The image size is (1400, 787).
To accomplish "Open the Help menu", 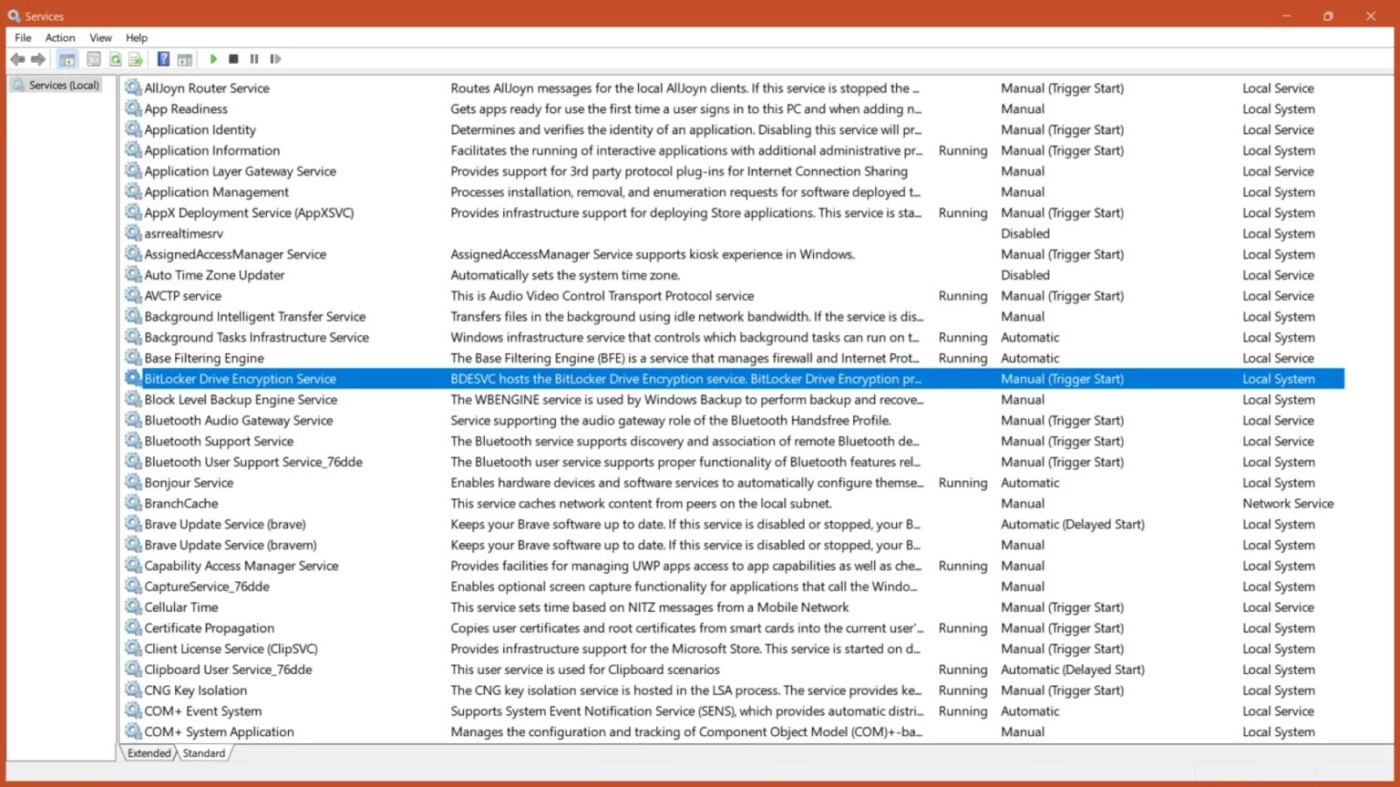I will tap(137, 38).
